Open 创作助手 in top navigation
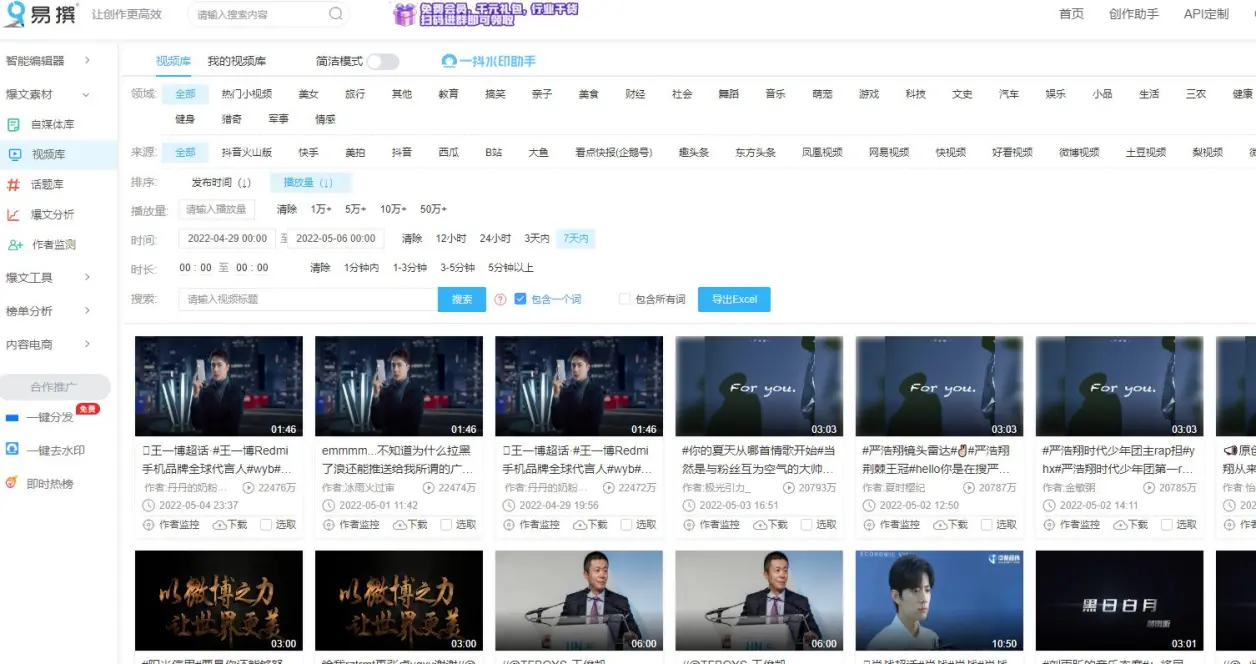The width and height of the screenshot is (1256, 664). point(1134,14)
